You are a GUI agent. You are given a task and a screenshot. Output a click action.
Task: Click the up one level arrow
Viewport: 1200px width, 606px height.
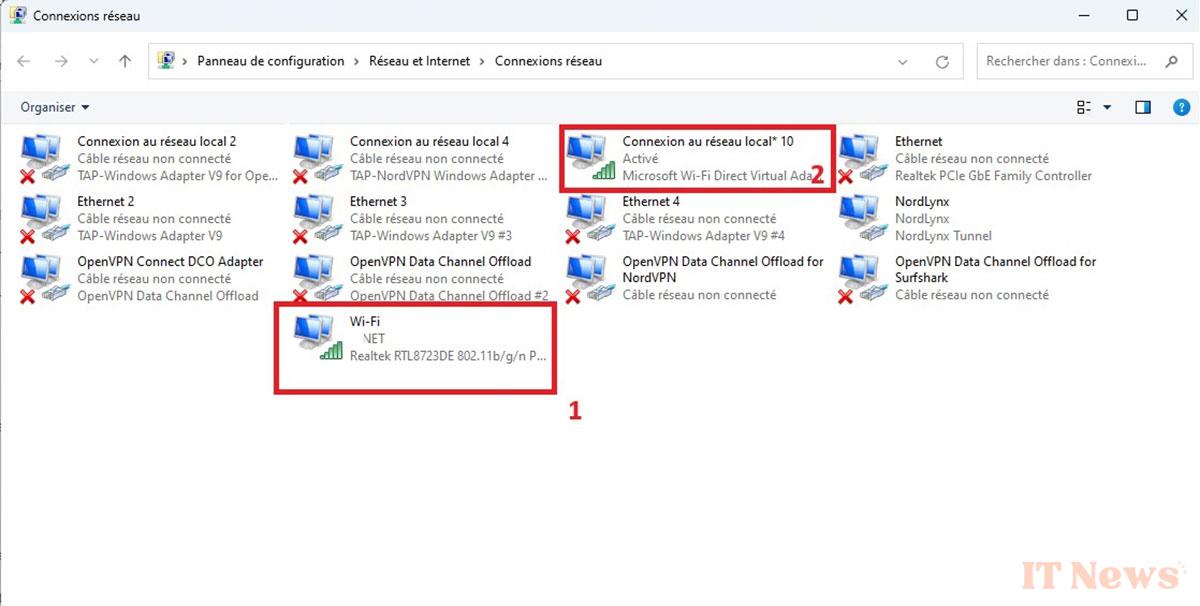point(125,62)
